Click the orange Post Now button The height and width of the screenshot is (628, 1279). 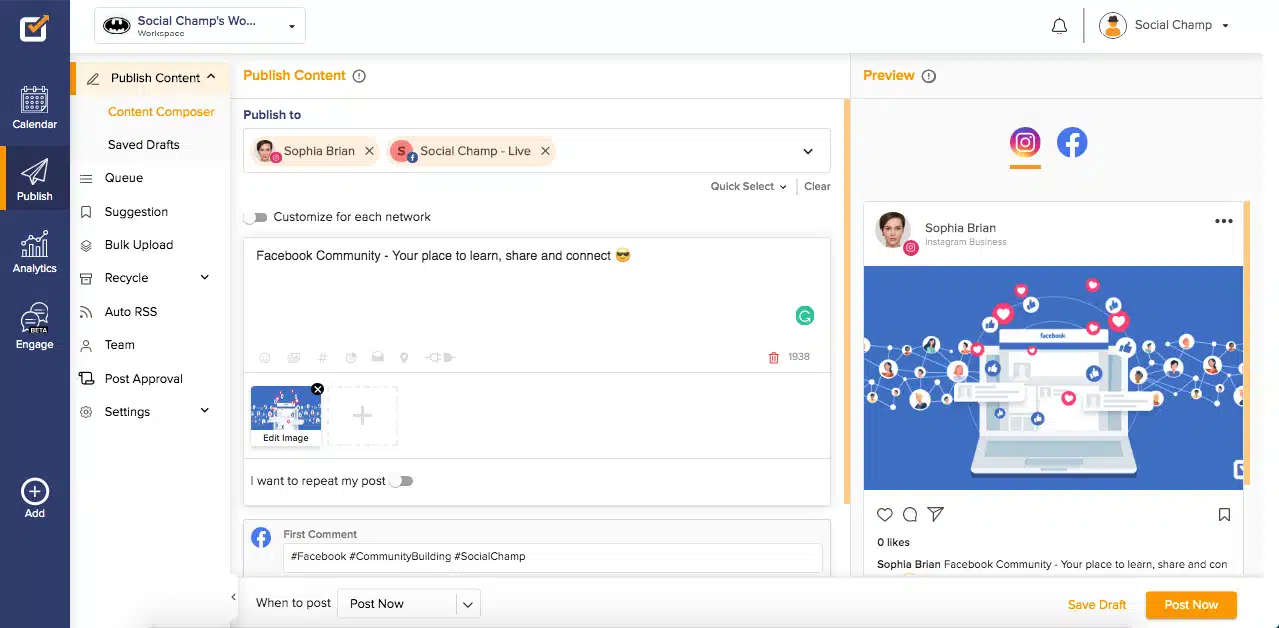1190,605
